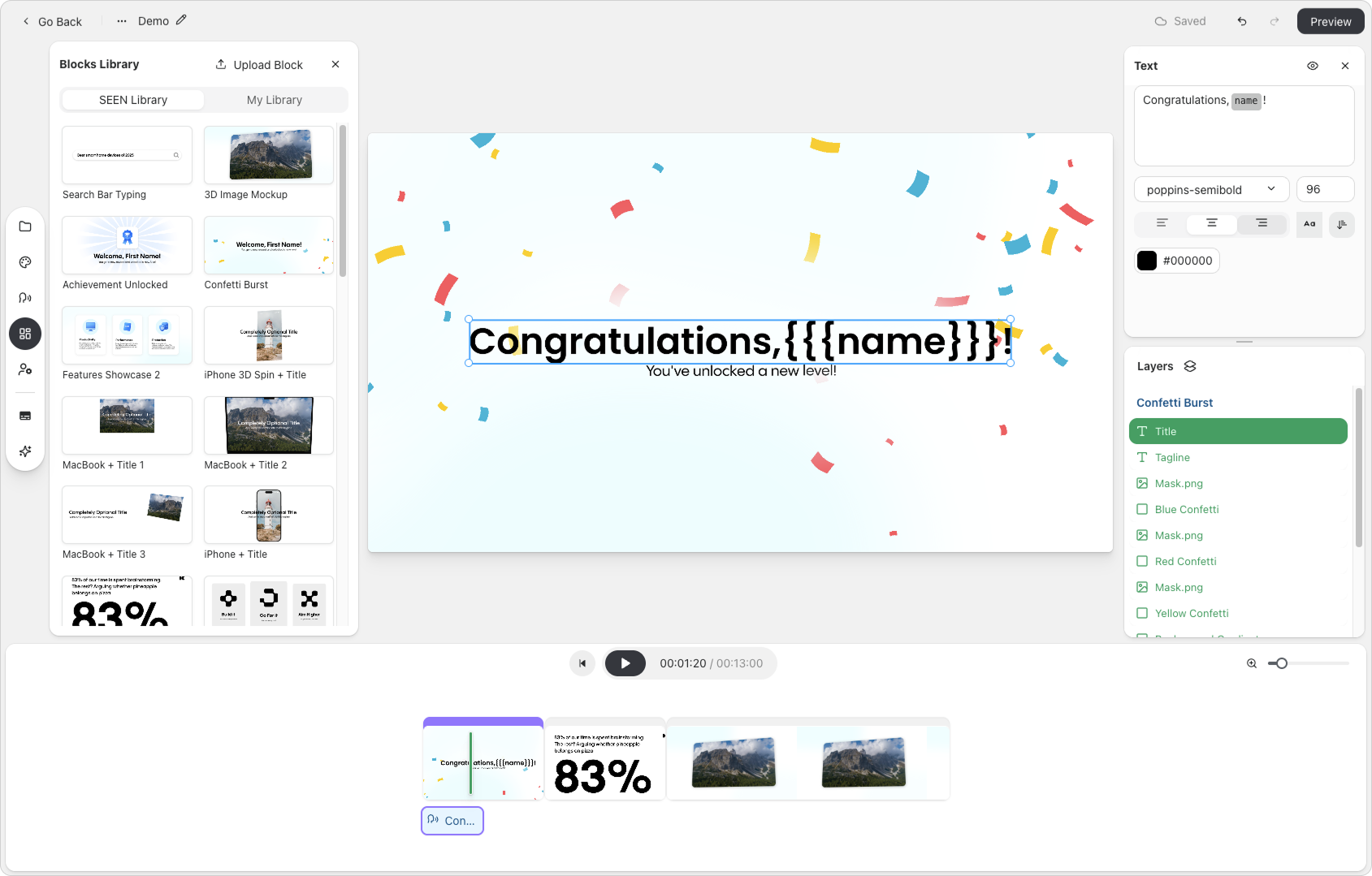Skip playback to the start
Viewport: 1372px width, 876px height.
[x=582, y=663]
